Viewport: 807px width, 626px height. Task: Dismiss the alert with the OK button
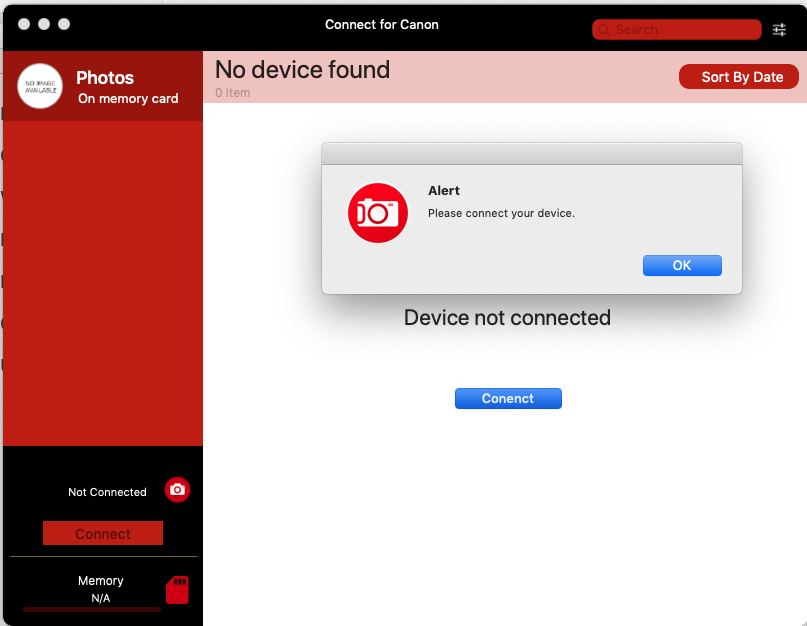click(x=682, y=266)
